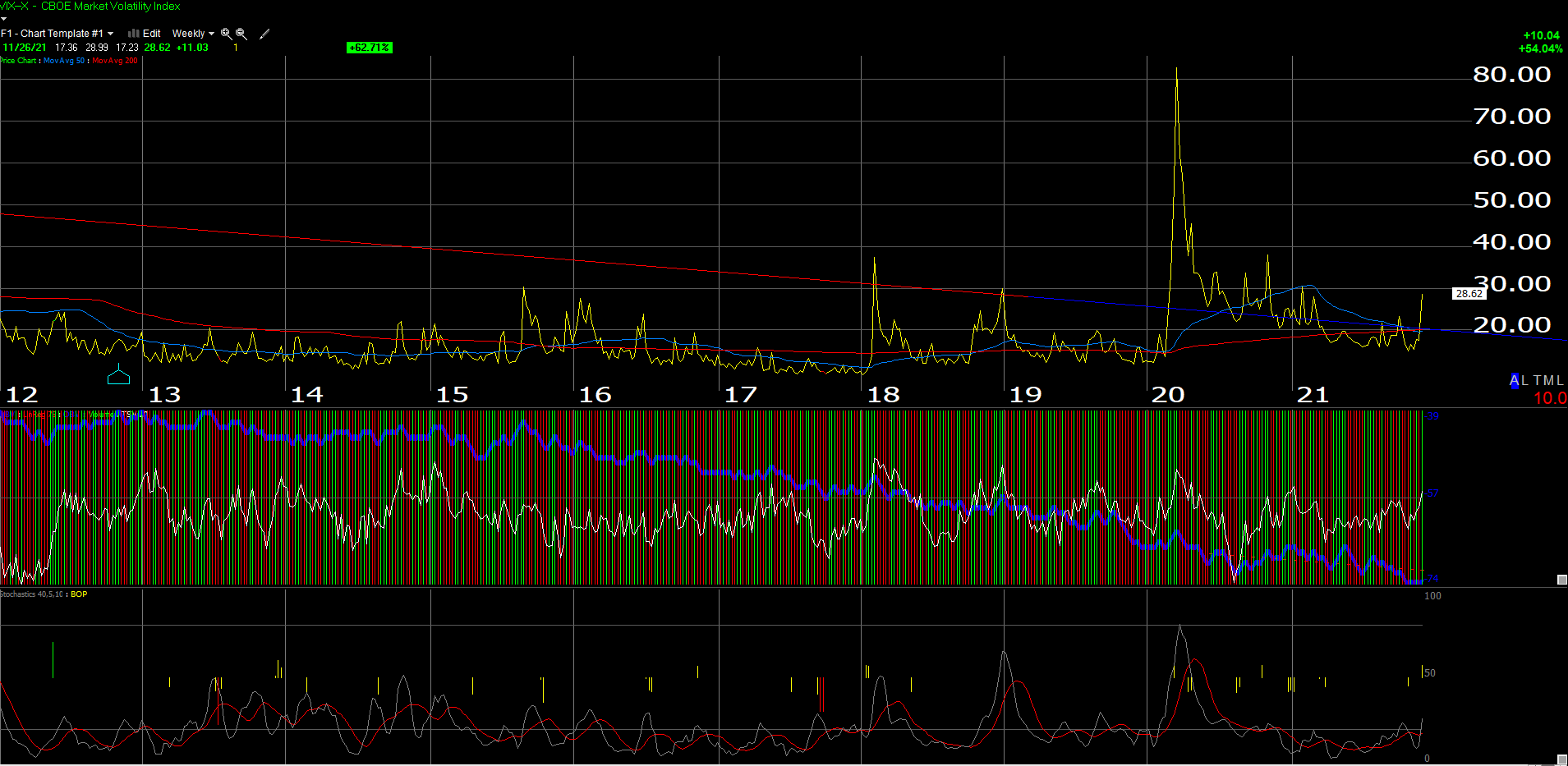Click the year 20 time axis label
Image resolution: width=1568 pixels, height=766 pixels.
pos(1168,395)
